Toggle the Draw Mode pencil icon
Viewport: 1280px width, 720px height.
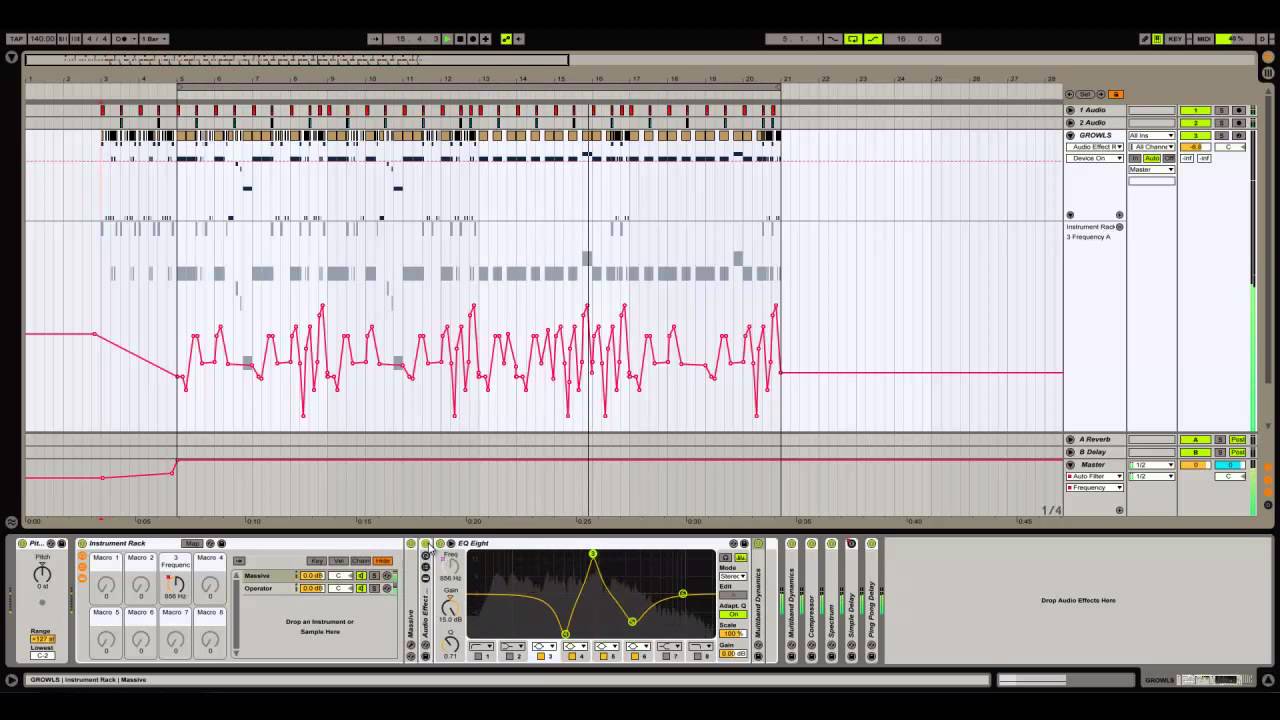click(1145, 39)
